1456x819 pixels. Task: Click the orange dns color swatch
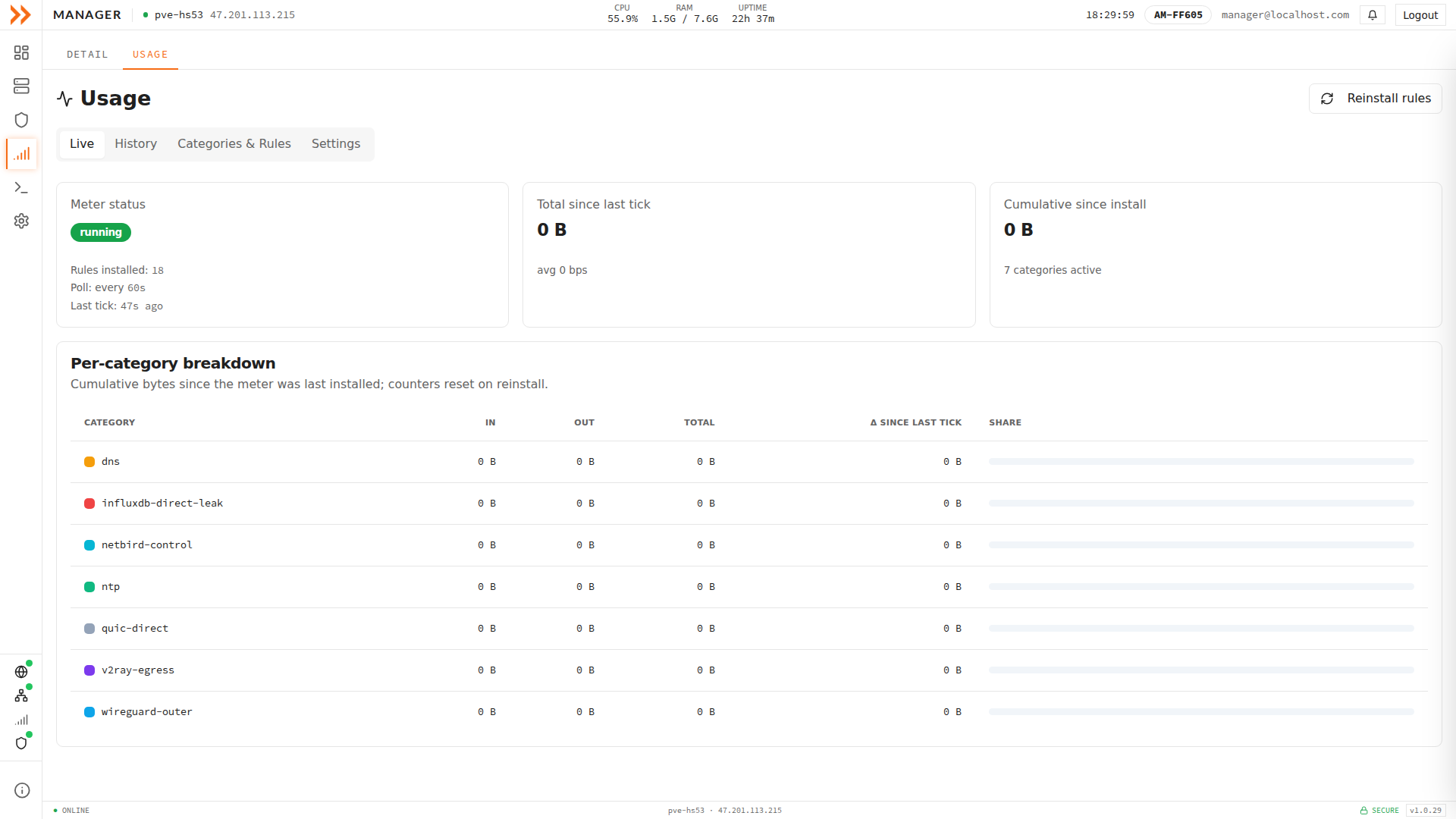coord(89,462)
